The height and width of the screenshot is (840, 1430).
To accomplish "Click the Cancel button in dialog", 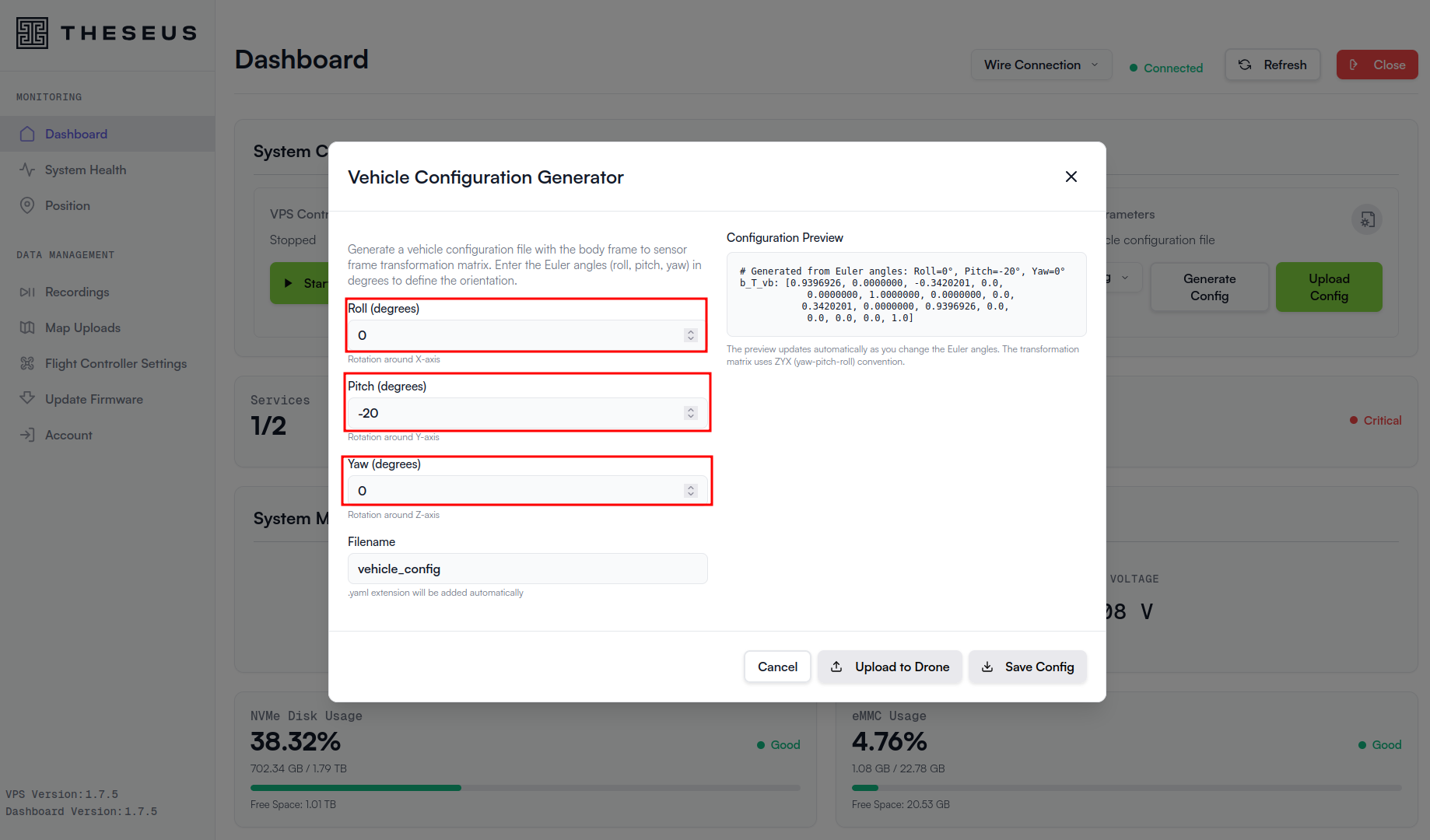I will [777, 667].
